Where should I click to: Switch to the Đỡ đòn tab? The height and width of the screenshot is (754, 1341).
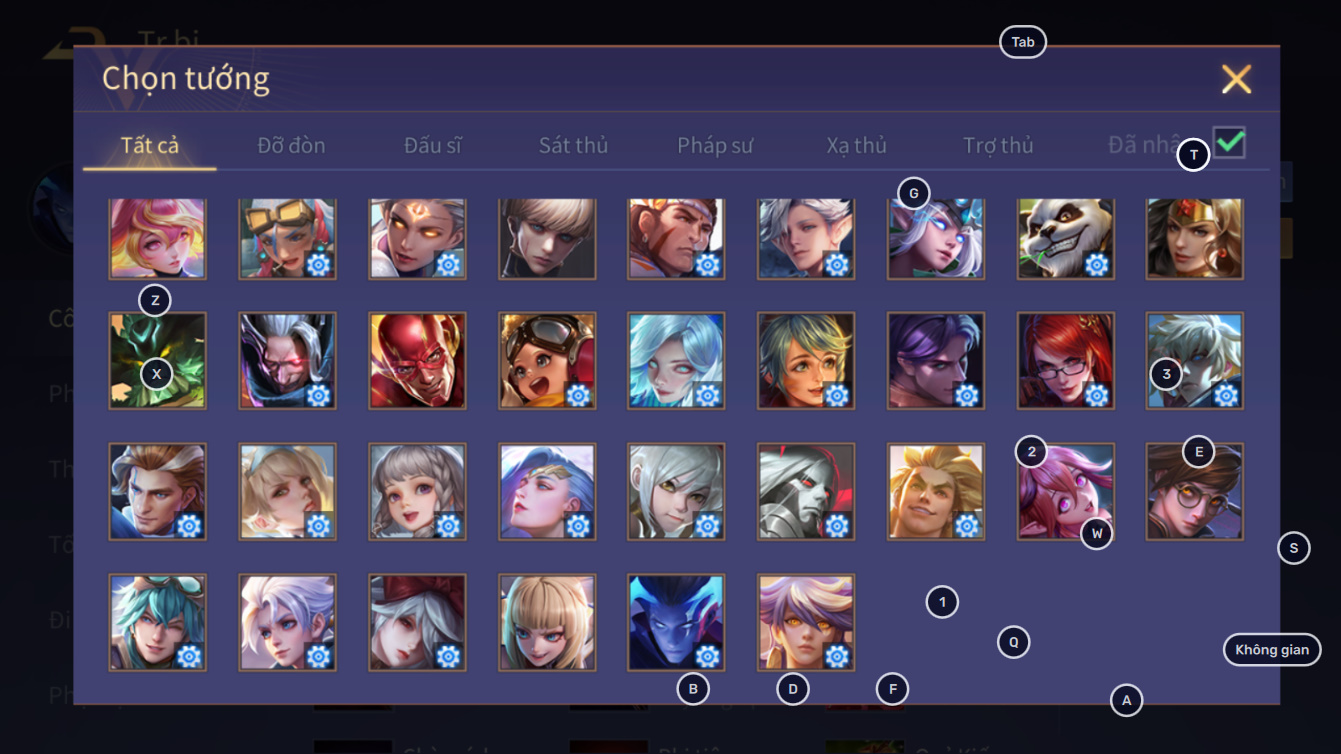(x=291, y=145)
